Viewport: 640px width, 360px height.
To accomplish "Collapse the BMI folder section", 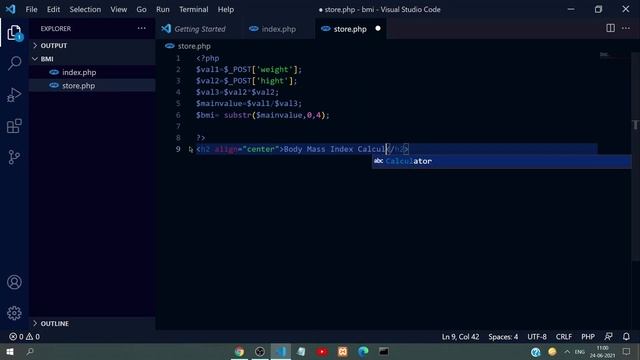I will [x=92, y=59].
